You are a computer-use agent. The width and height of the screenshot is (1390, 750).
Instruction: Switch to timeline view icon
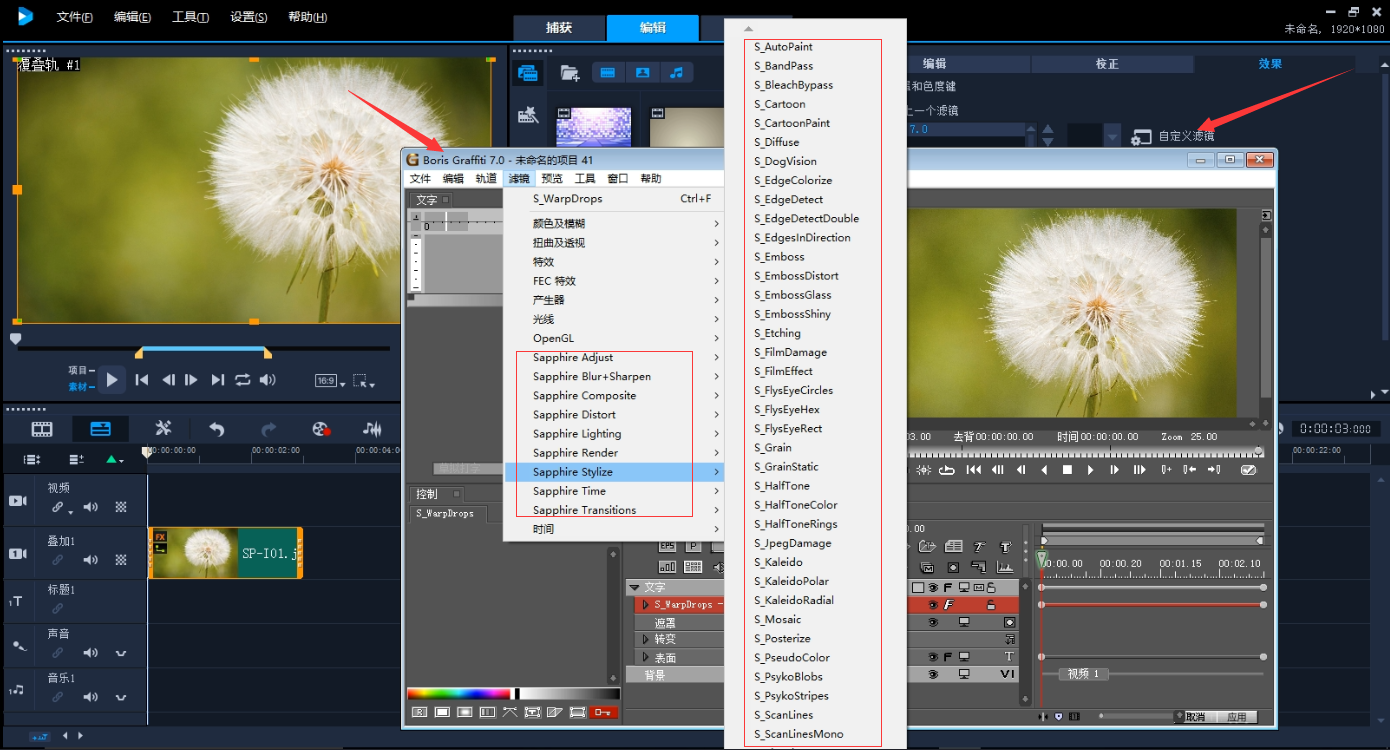(100, 429)
